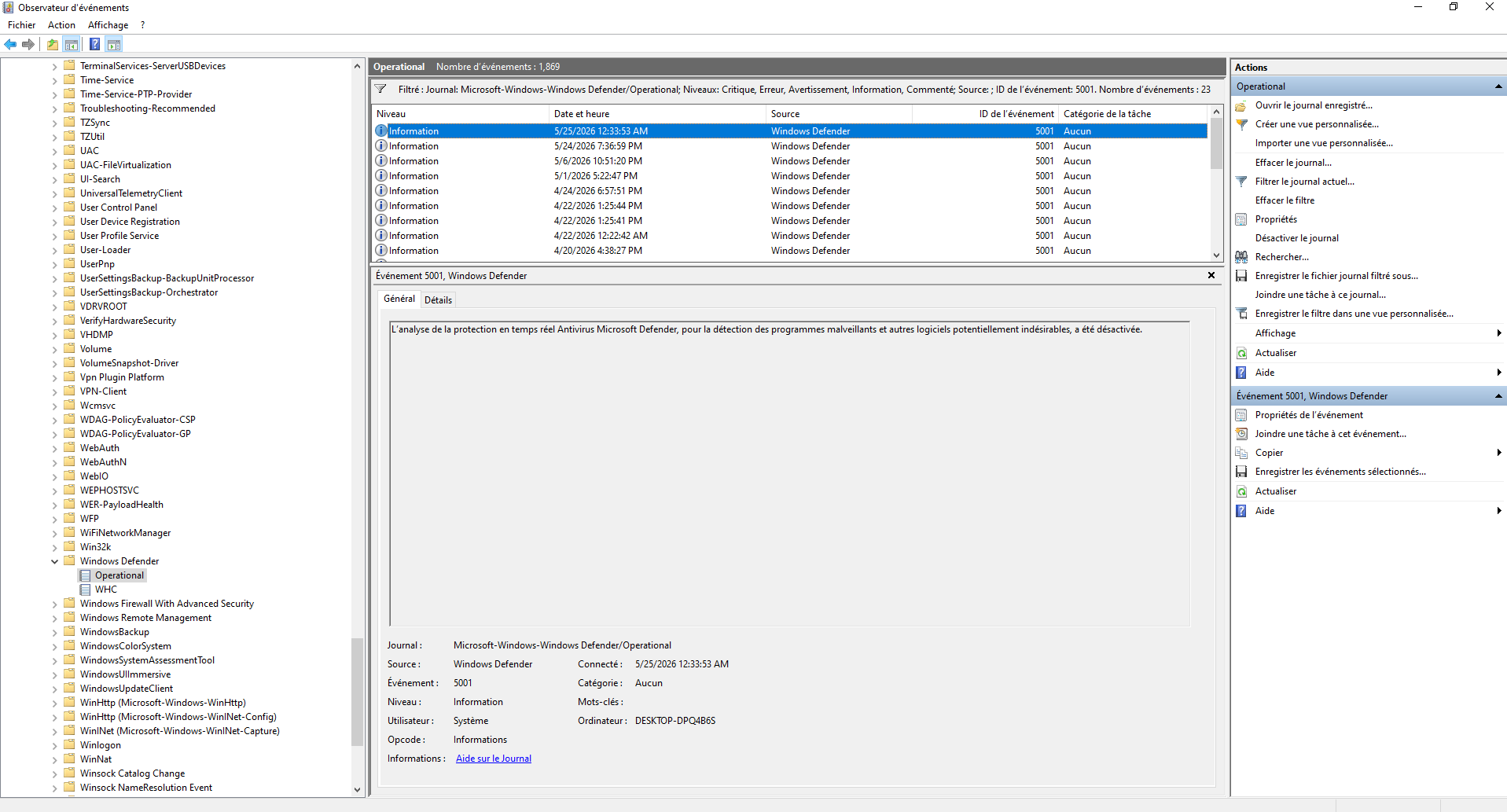Click 'Effacer le filtre' action
The image size is (1507, 812).
tap(1285, 200)
